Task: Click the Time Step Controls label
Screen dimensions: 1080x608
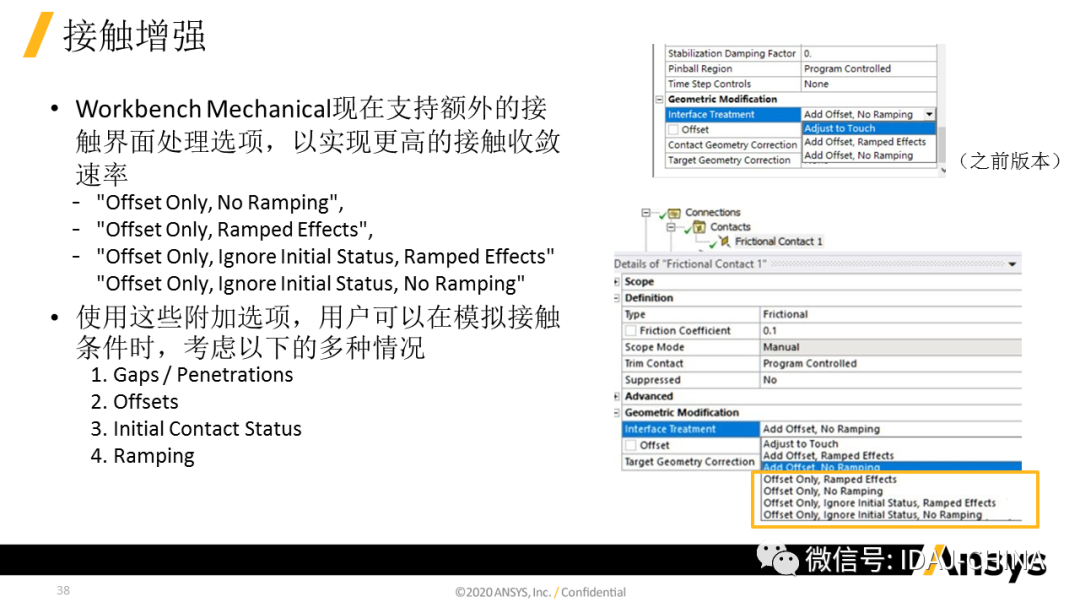Action: click(709, 84)
